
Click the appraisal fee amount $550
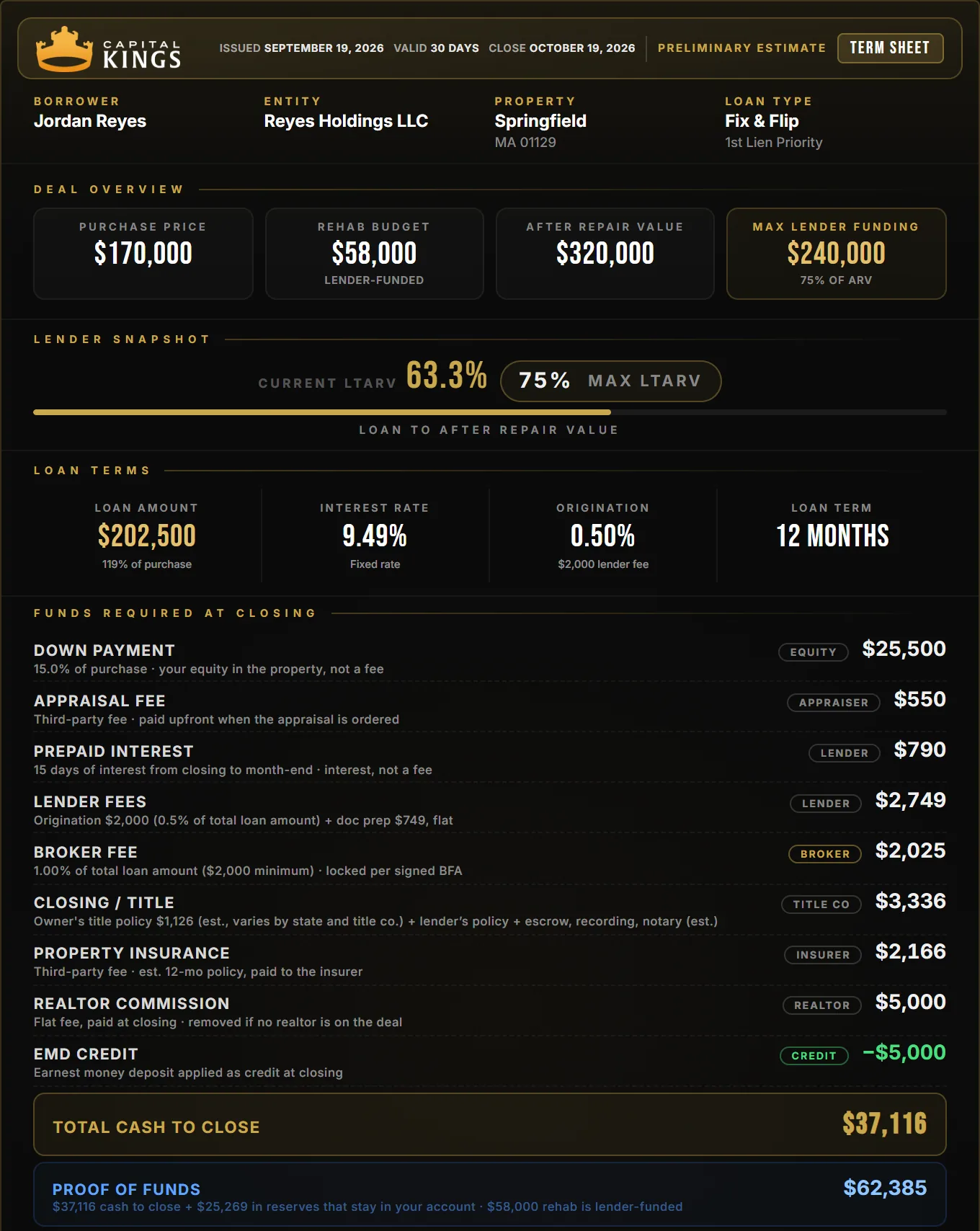tap(919, 699)
